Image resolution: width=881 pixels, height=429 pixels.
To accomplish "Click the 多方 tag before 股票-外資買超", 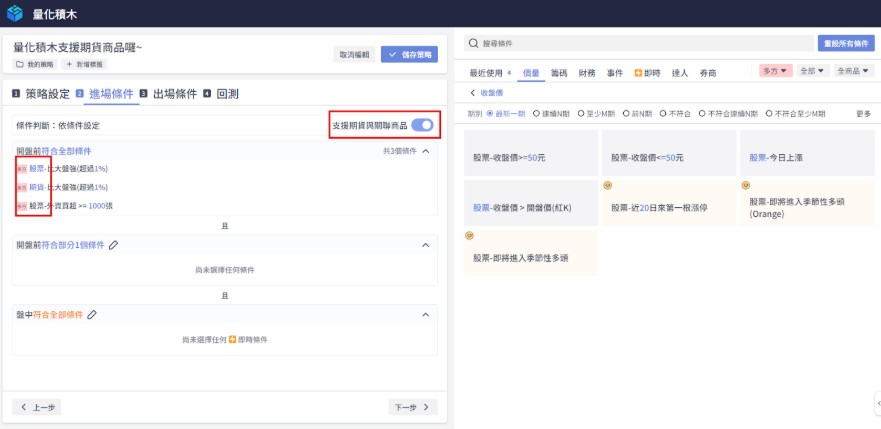I will point(21,206).
